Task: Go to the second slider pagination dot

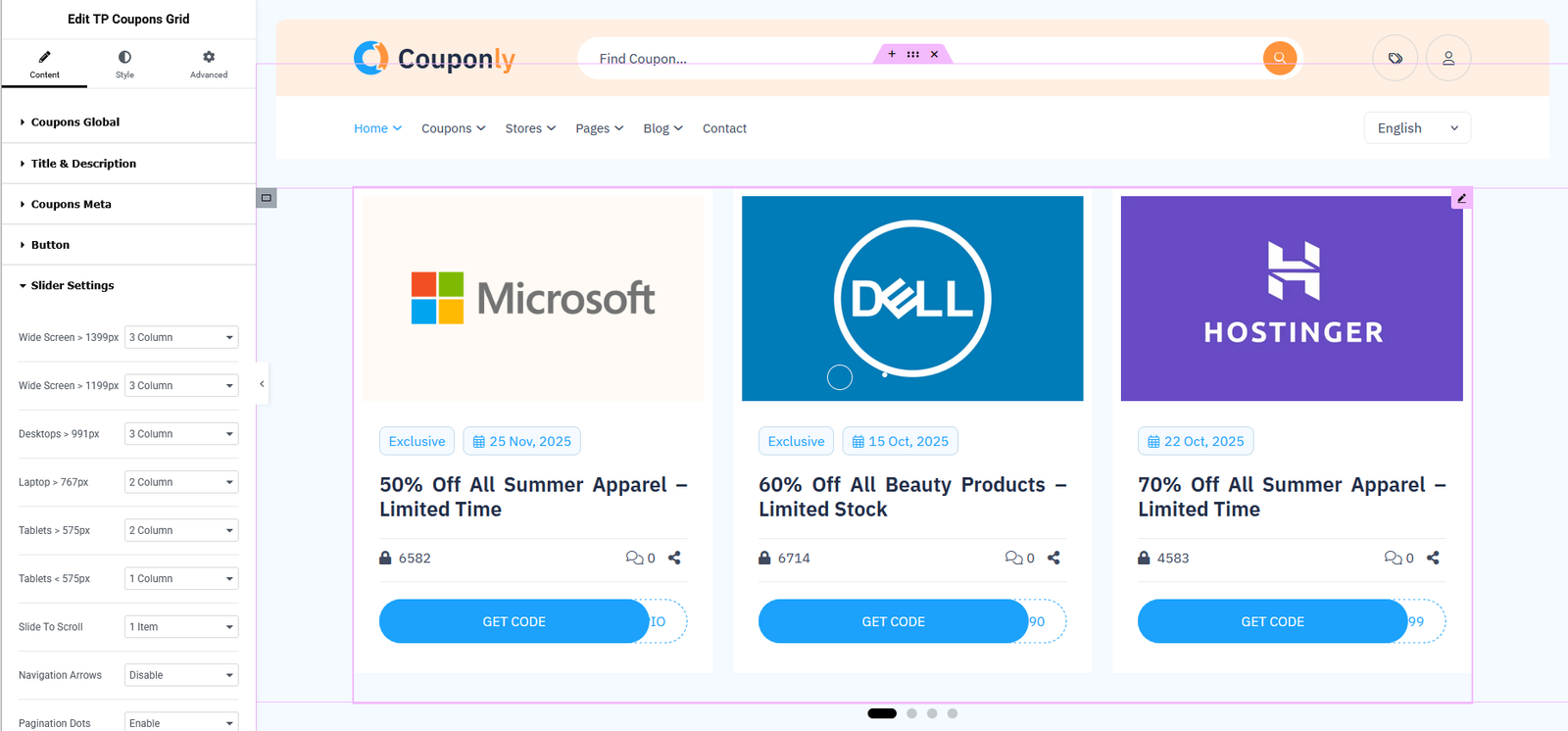Action: pyautogui.click(x=911, y=713)
